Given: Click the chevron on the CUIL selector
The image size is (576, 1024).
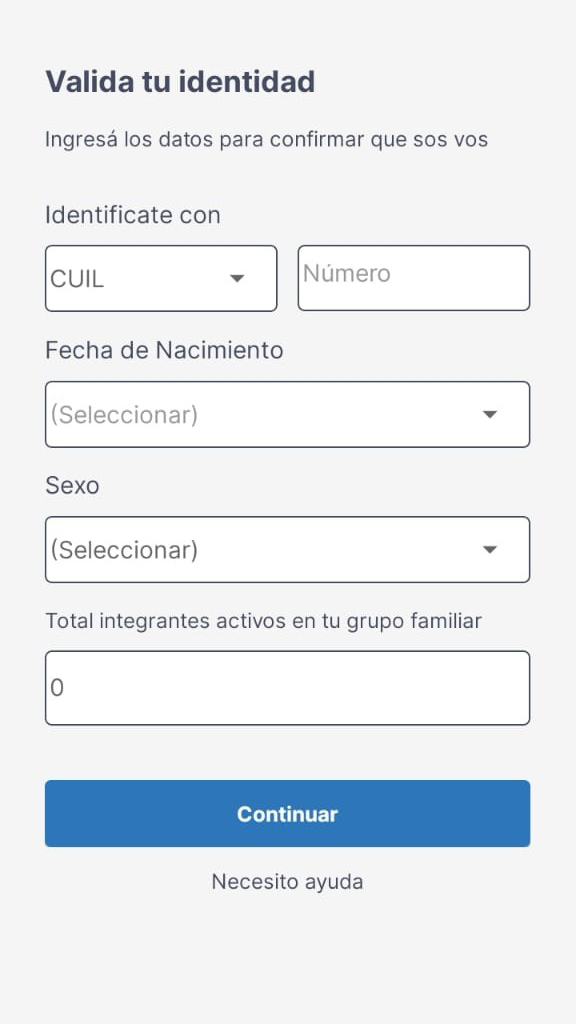Looking at the screenshot, I should [237, 279].
